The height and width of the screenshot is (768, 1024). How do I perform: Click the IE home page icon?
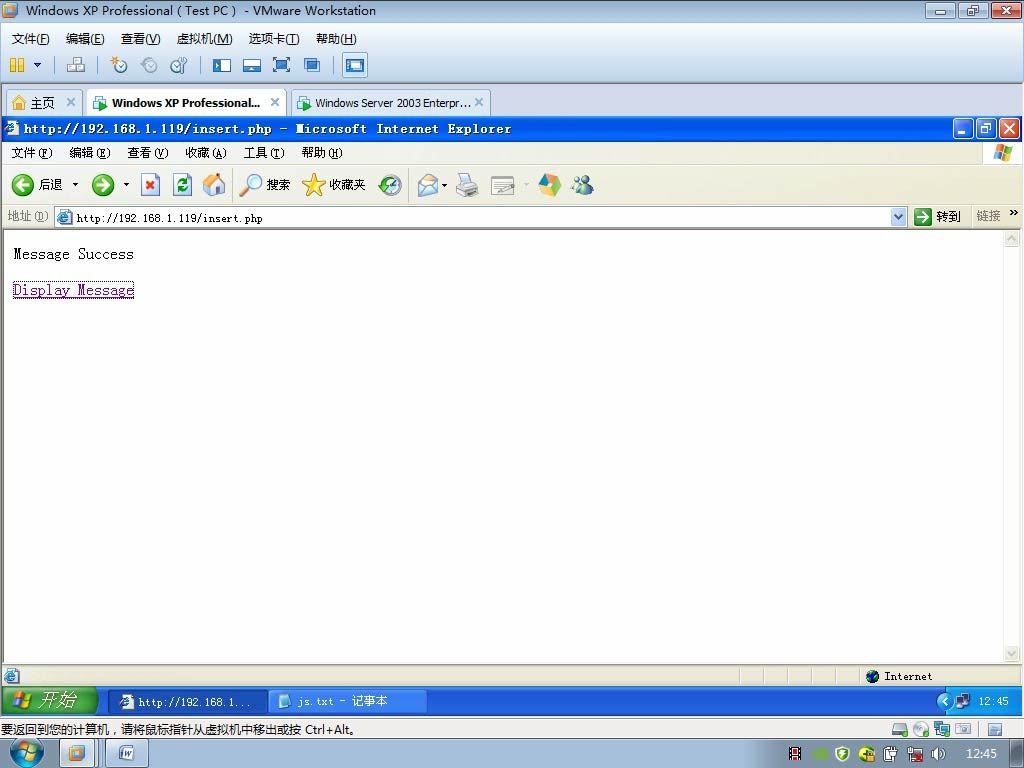(x=214, y=185)
